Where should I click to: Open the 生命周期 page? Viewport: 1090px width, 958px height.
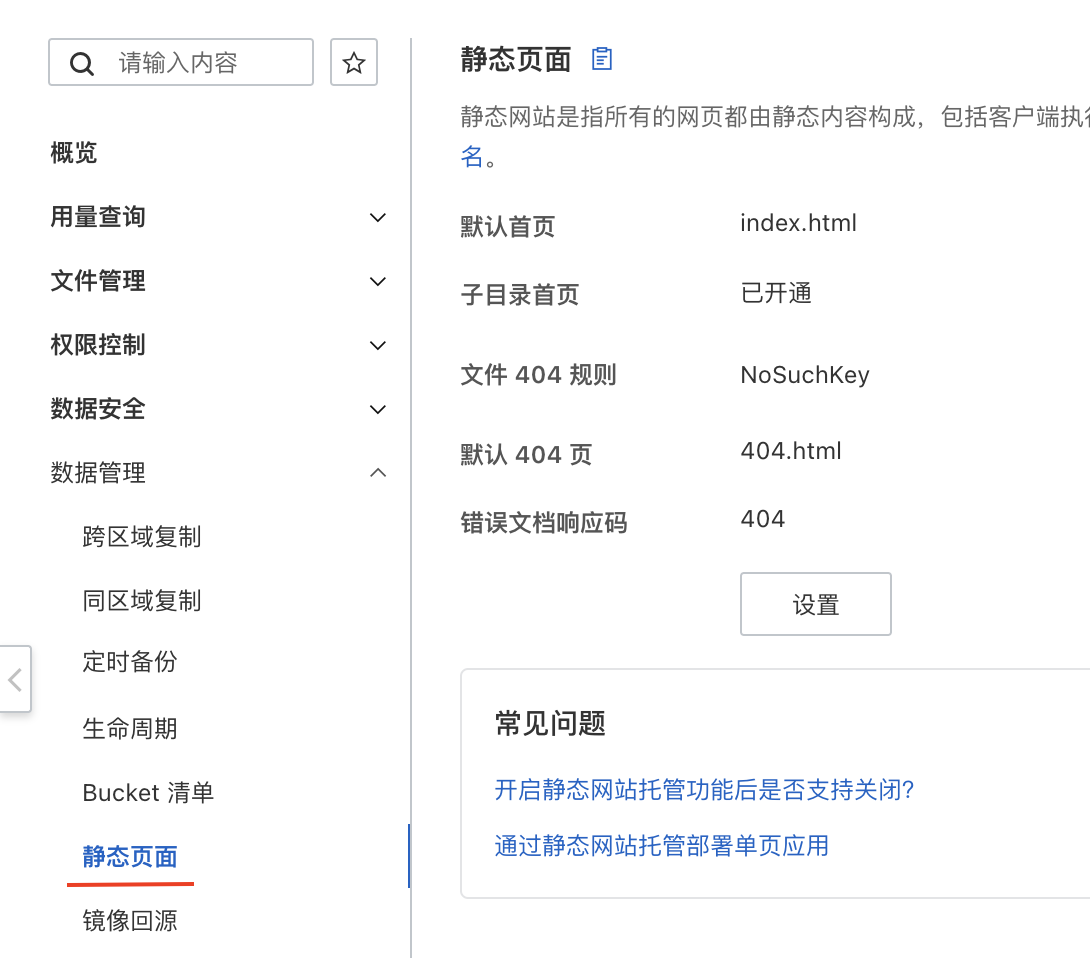[x=130, y=729]
